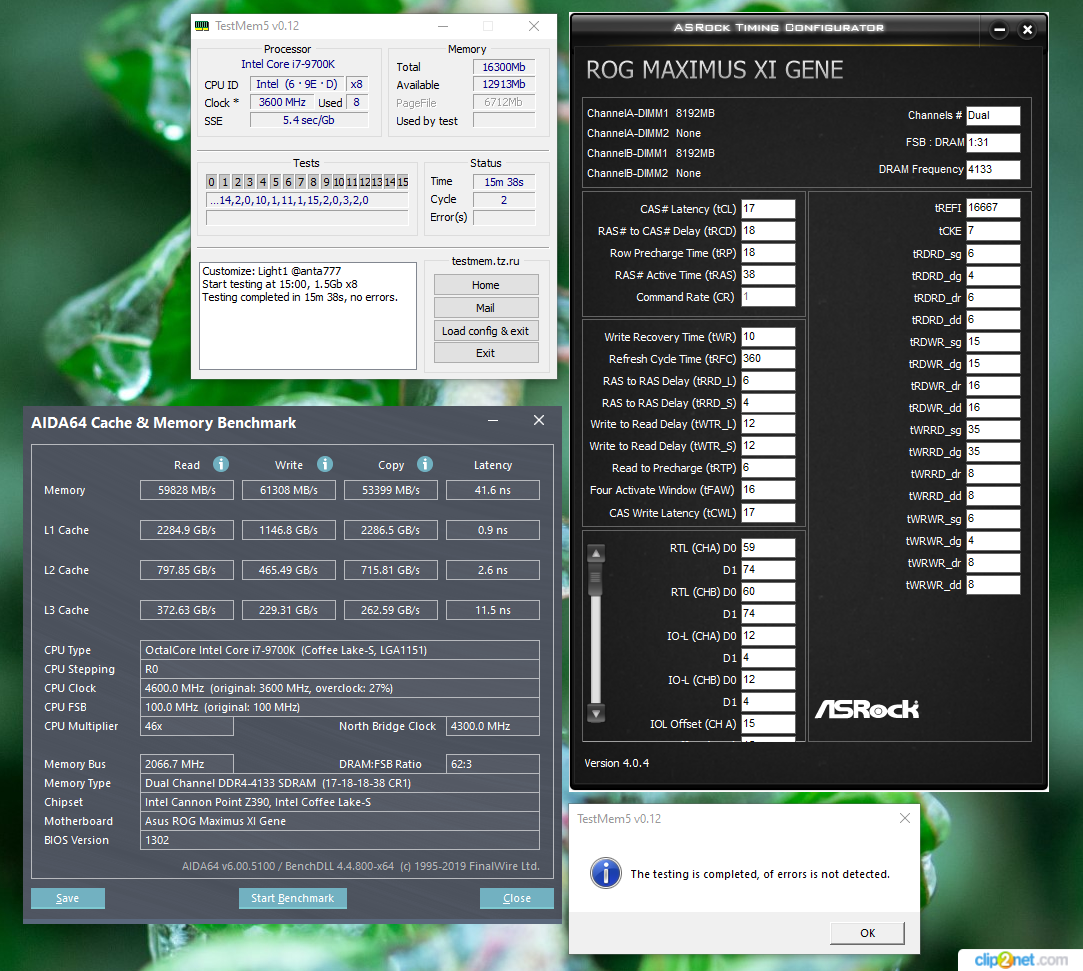Click the RAS# Active Time (tRAS) field
Image resolution: width=1083 pixels, height=971 pixels.
click(768, 275)
